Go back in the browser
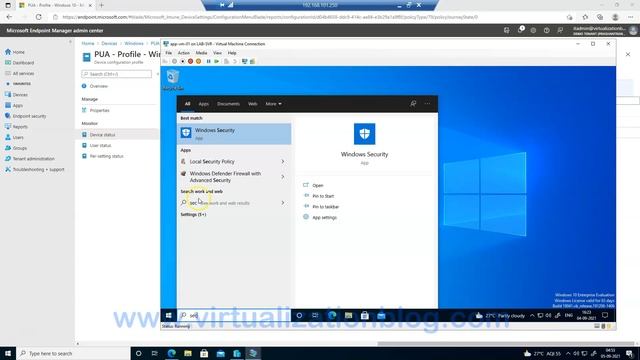Screen dimensions: 640x360 [x=9, y=17]
